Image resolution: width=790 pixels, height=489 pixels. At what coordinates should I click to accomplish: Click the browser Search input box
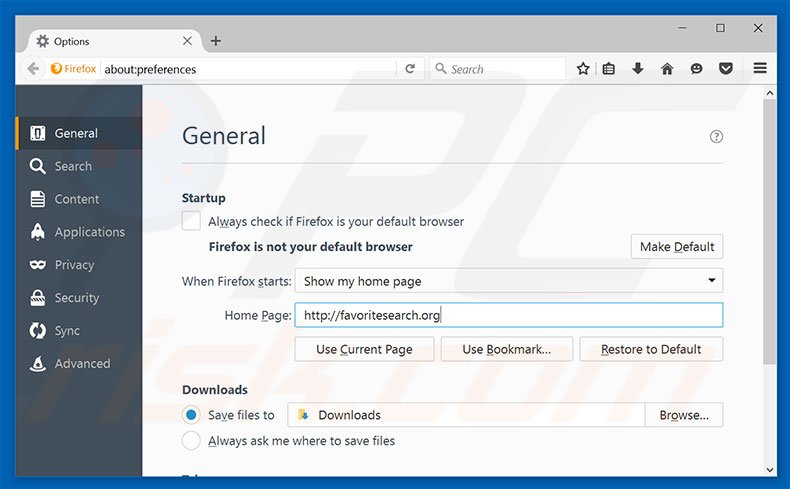498,69
